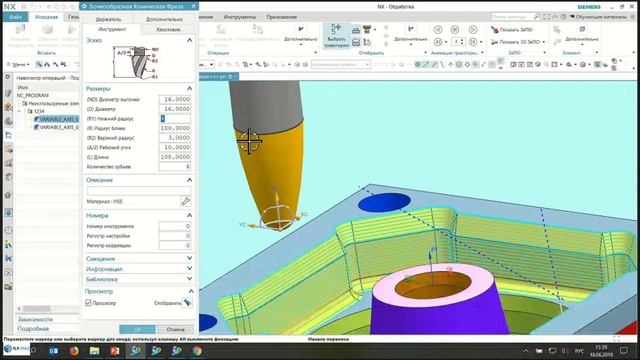The height and width of the screenshot is (360, 640).
Task: Click the OK button in tool dialog
Action: coord(137,329)
